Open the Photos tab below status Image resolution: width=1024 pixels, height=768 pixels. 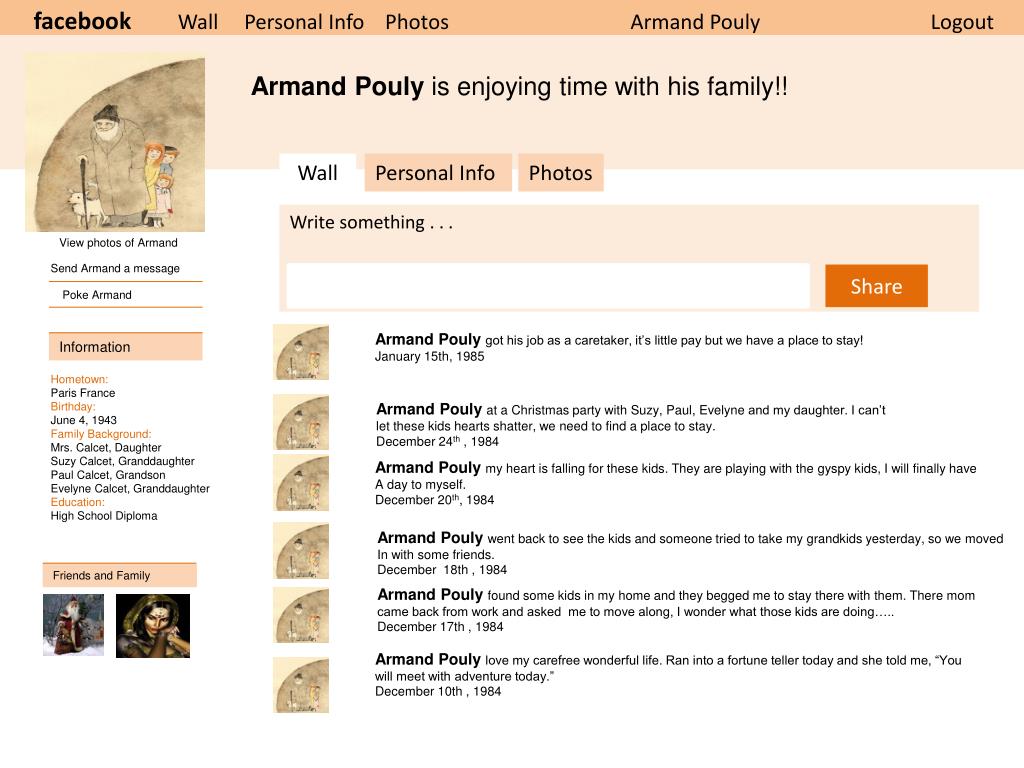560,173
